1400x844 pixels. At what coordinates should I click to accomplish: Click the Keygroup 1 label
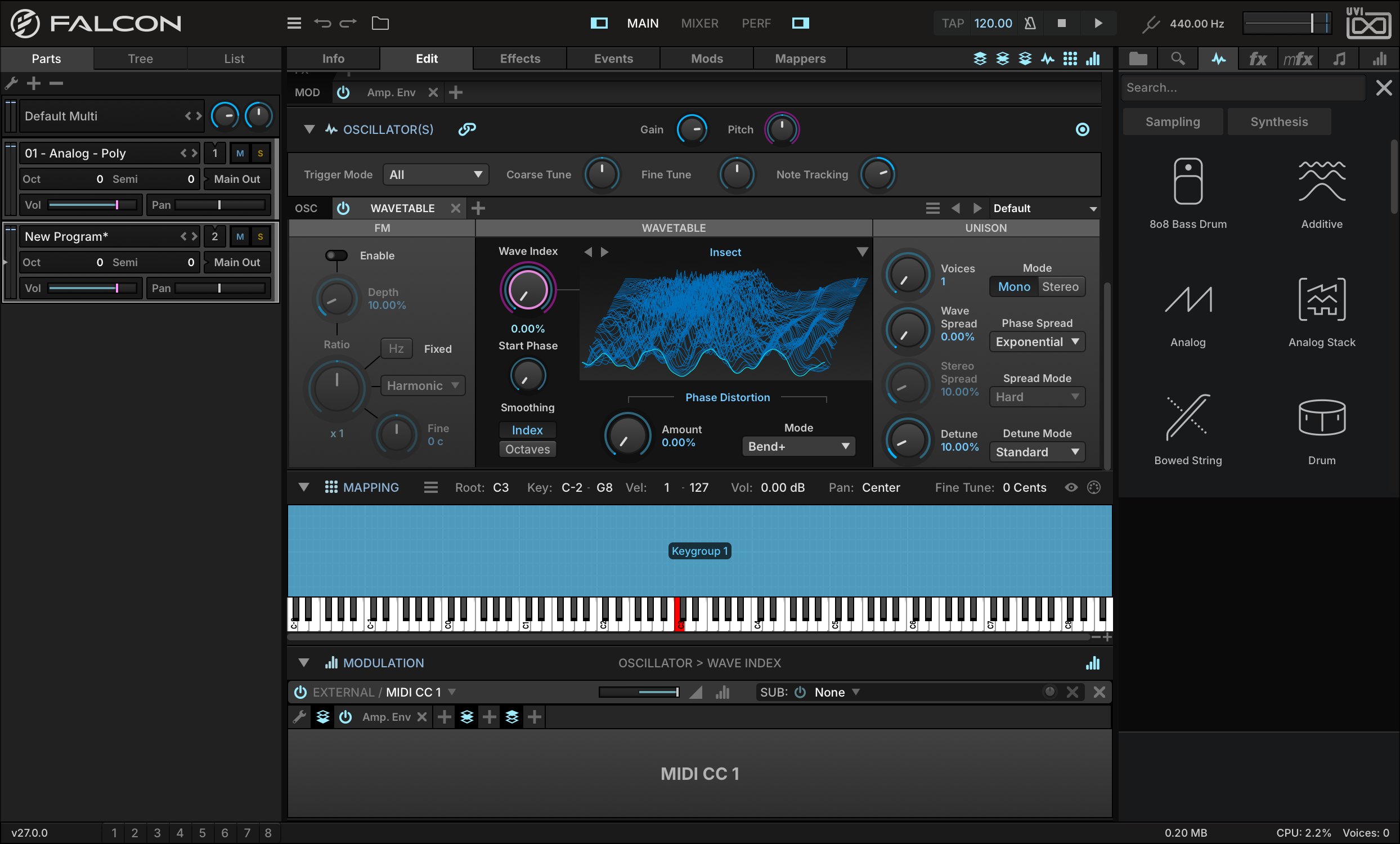699,551
